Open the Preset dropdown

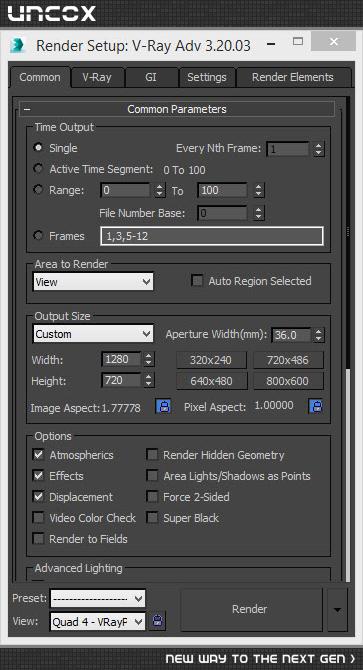pos(98,599)
